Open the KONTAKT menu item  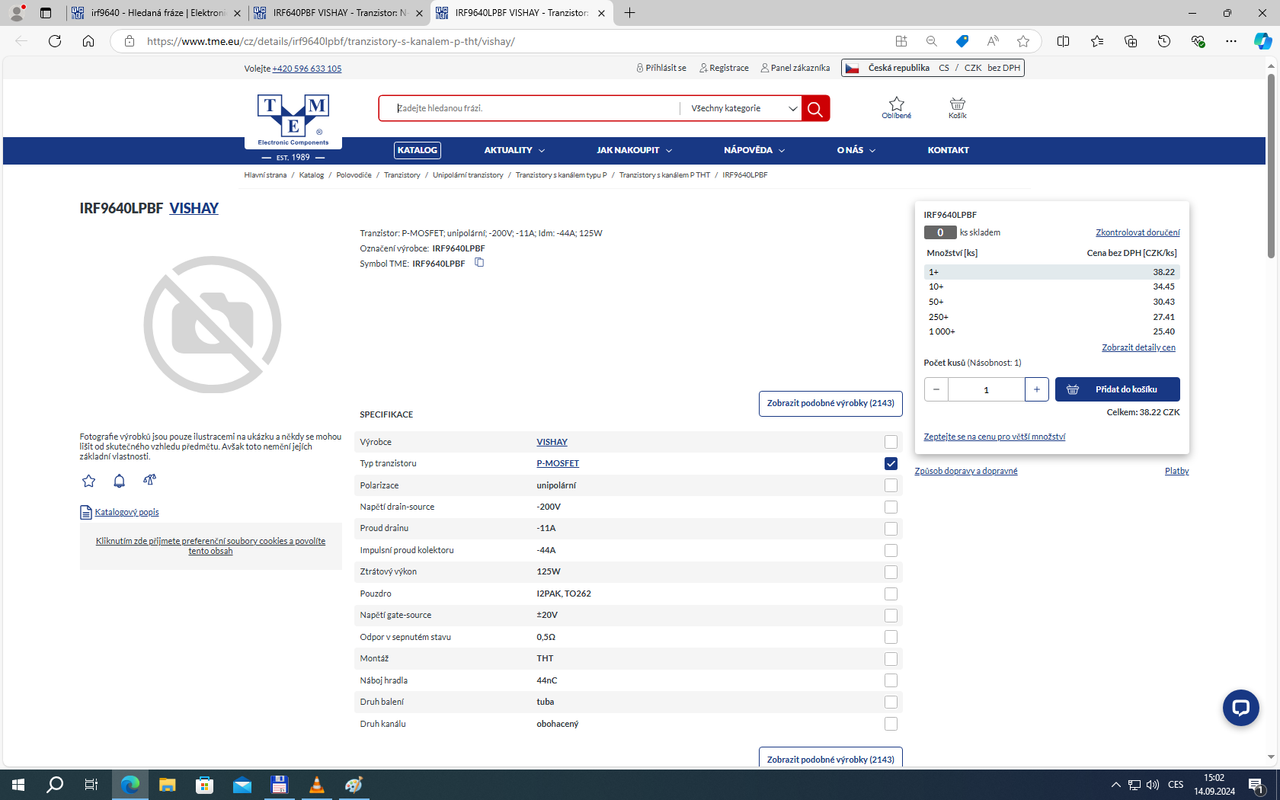(x=948, y=150)
